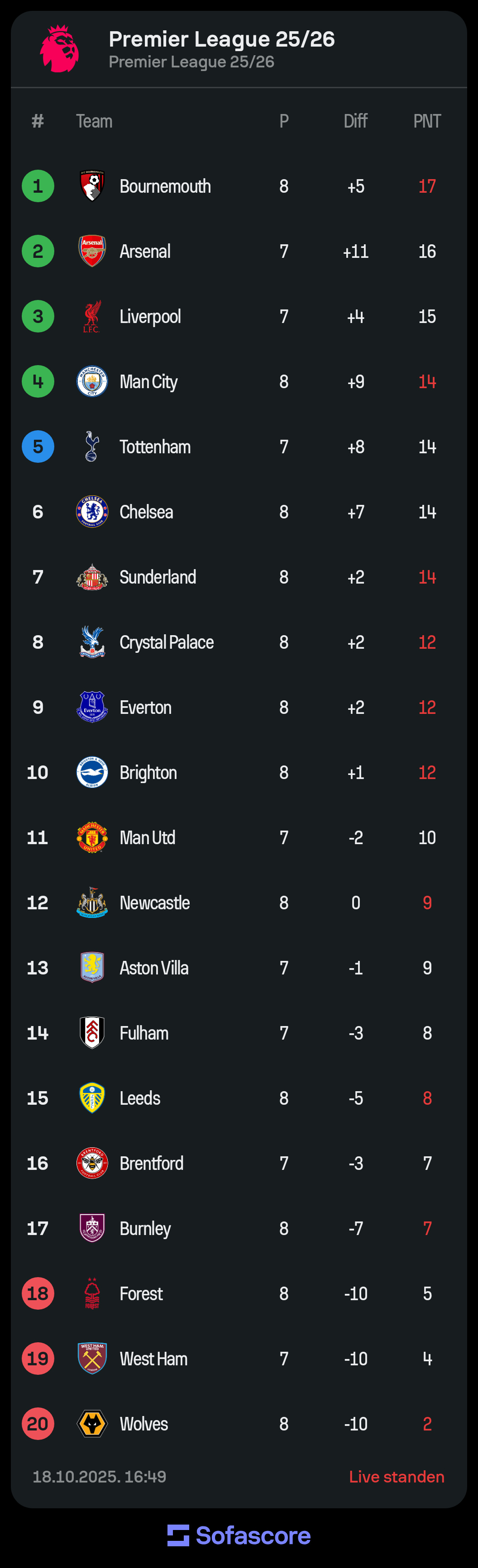Click the blue position 5 badge
Screen dimensions: 478x1568
(x=38, y=446)
